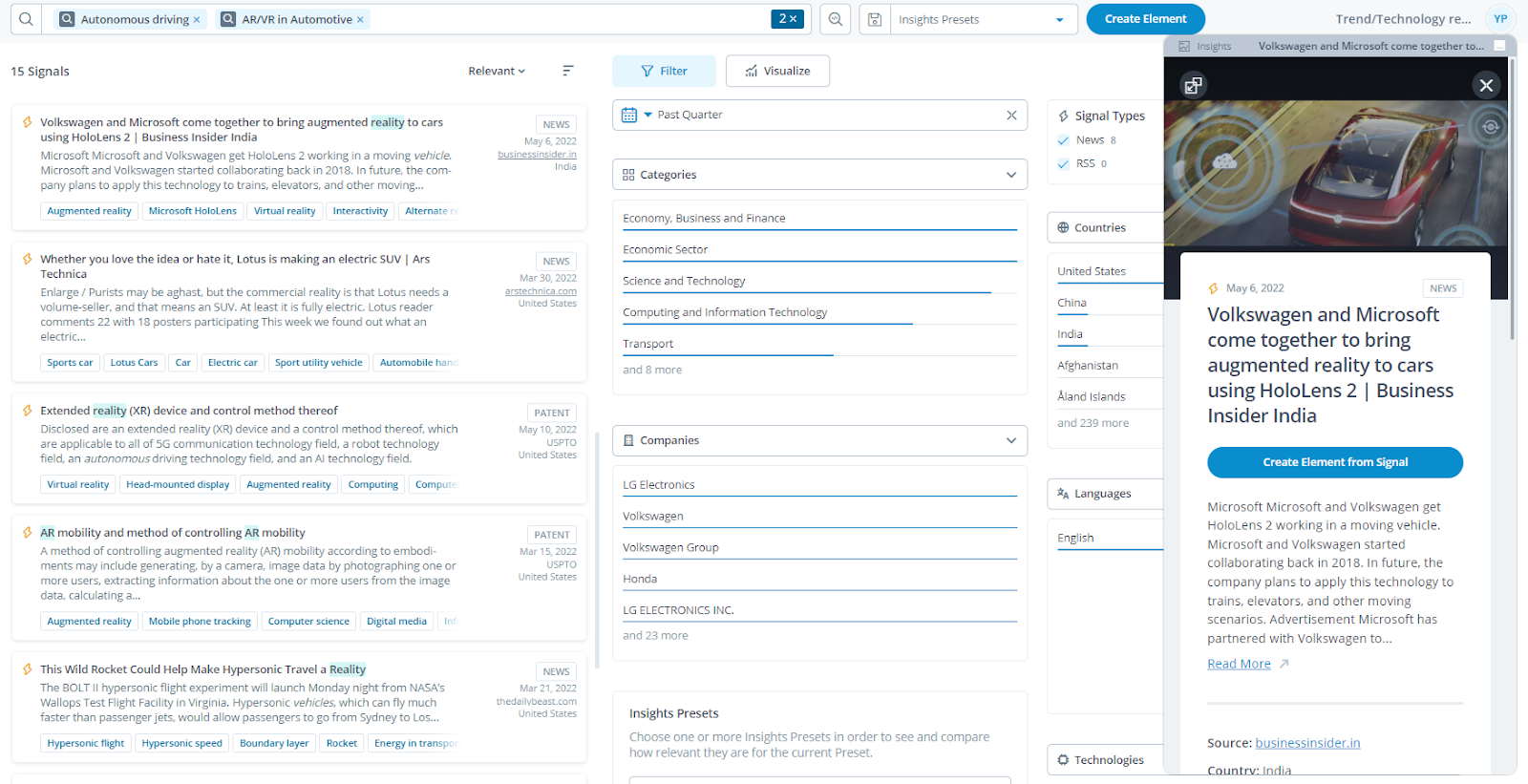Show the 23 more companies
The image size is (1528, 784).
click(x=655, y=636)
